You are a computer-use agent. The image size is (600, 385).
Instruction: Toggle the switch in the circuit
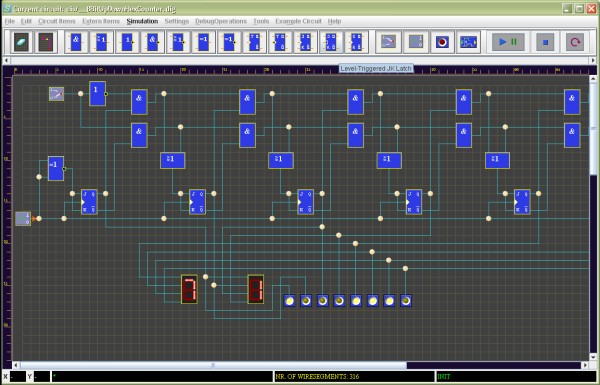coord(57,94)
